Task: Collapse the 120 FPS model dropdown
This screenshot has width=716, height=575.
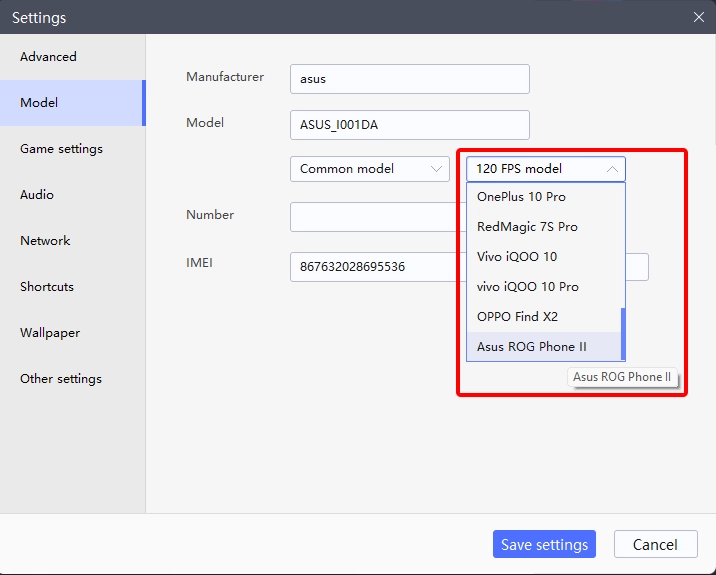Action: click(x=546, y=169)
